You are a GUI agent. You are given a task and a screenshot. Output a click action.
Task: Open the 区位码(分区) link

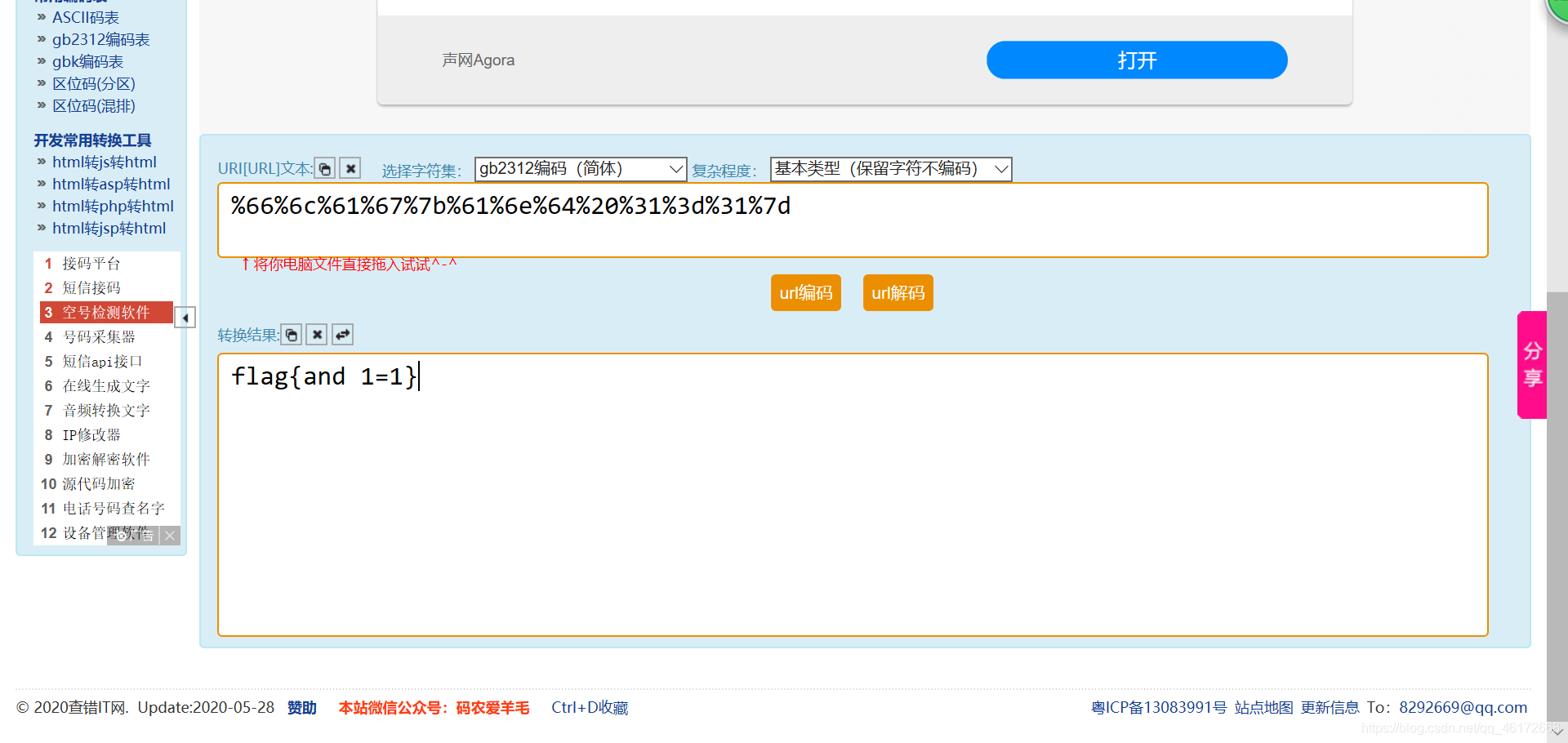[94, 83]
